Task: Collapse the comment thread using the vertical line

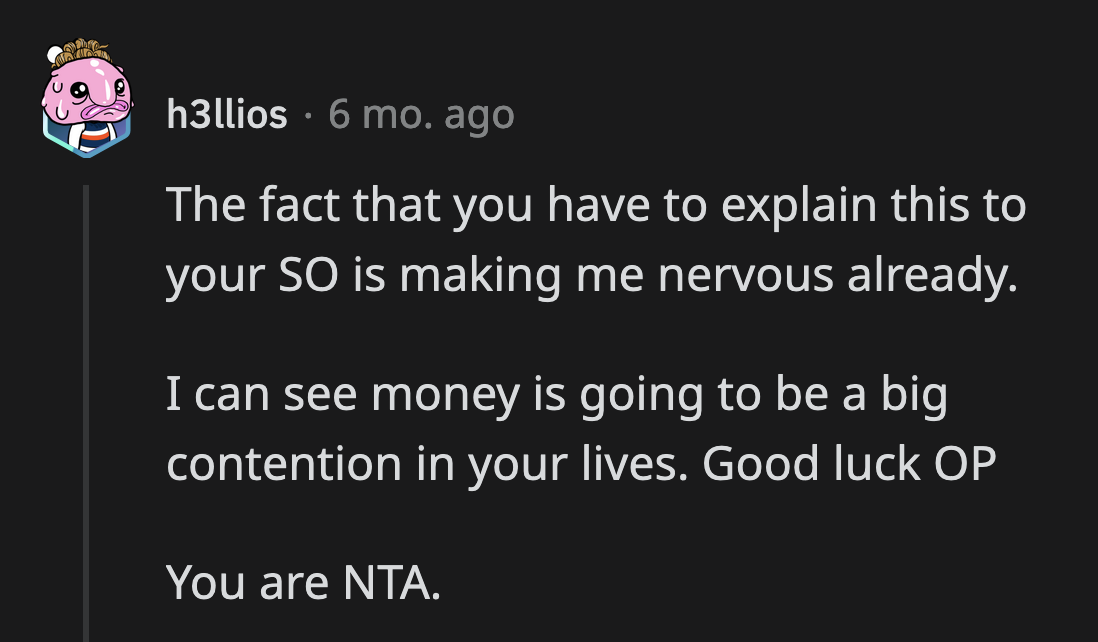Action: point(86,400)
